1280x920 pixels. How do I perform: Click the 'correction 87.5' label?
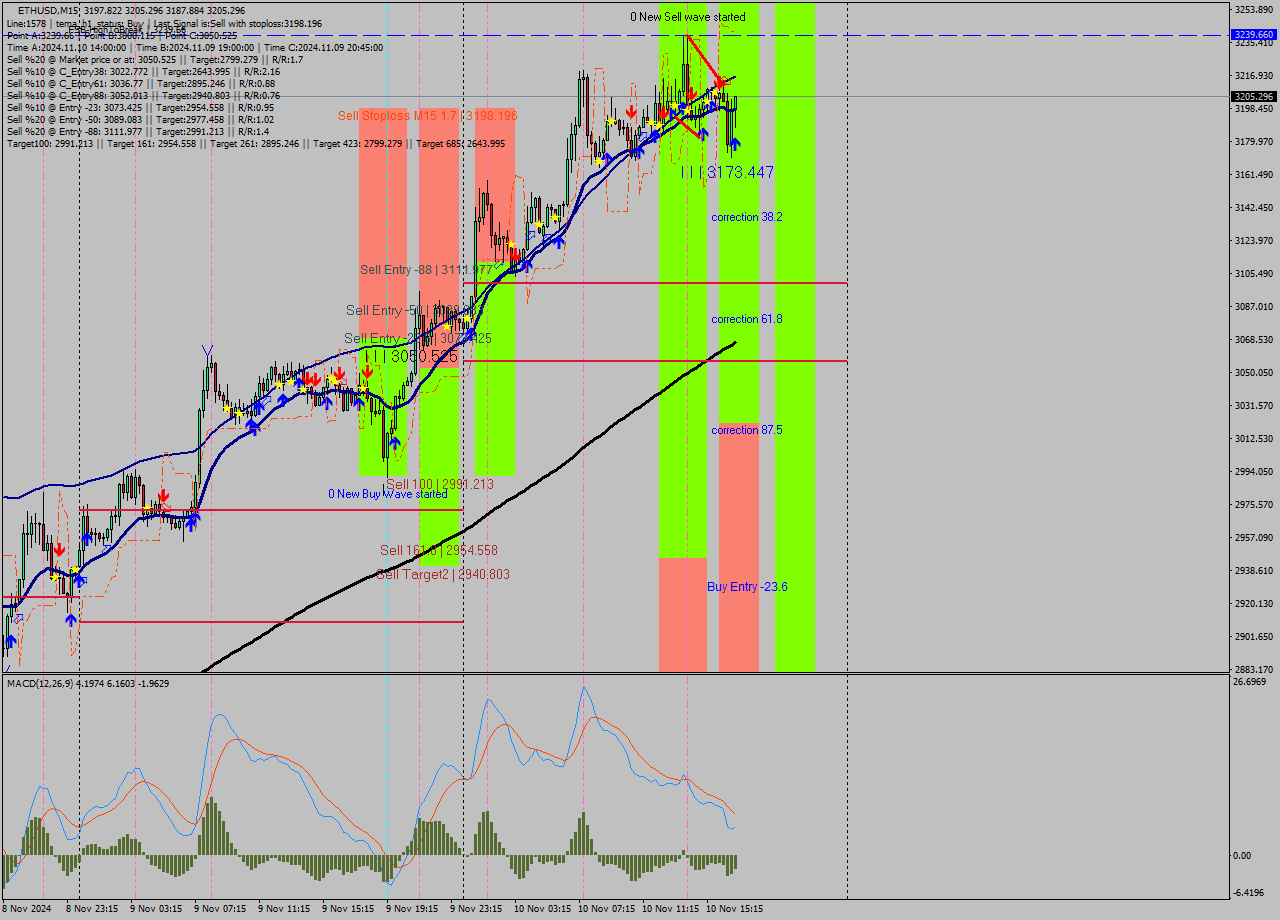pos(746,430)
